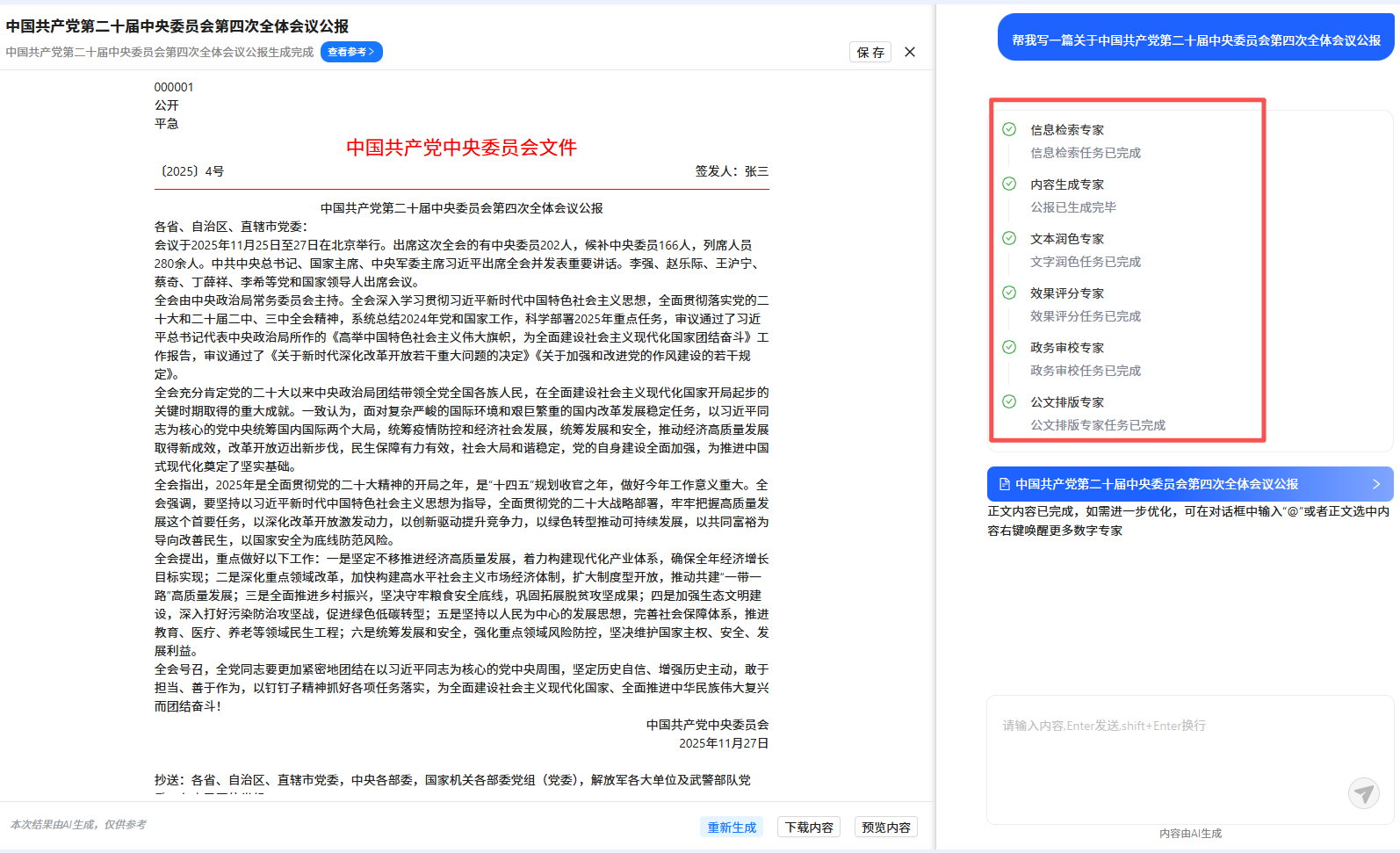Screen dimensions: 1400x853
Task: Click the 文本润色专家 green check icon
Action: pos(1009,238)
